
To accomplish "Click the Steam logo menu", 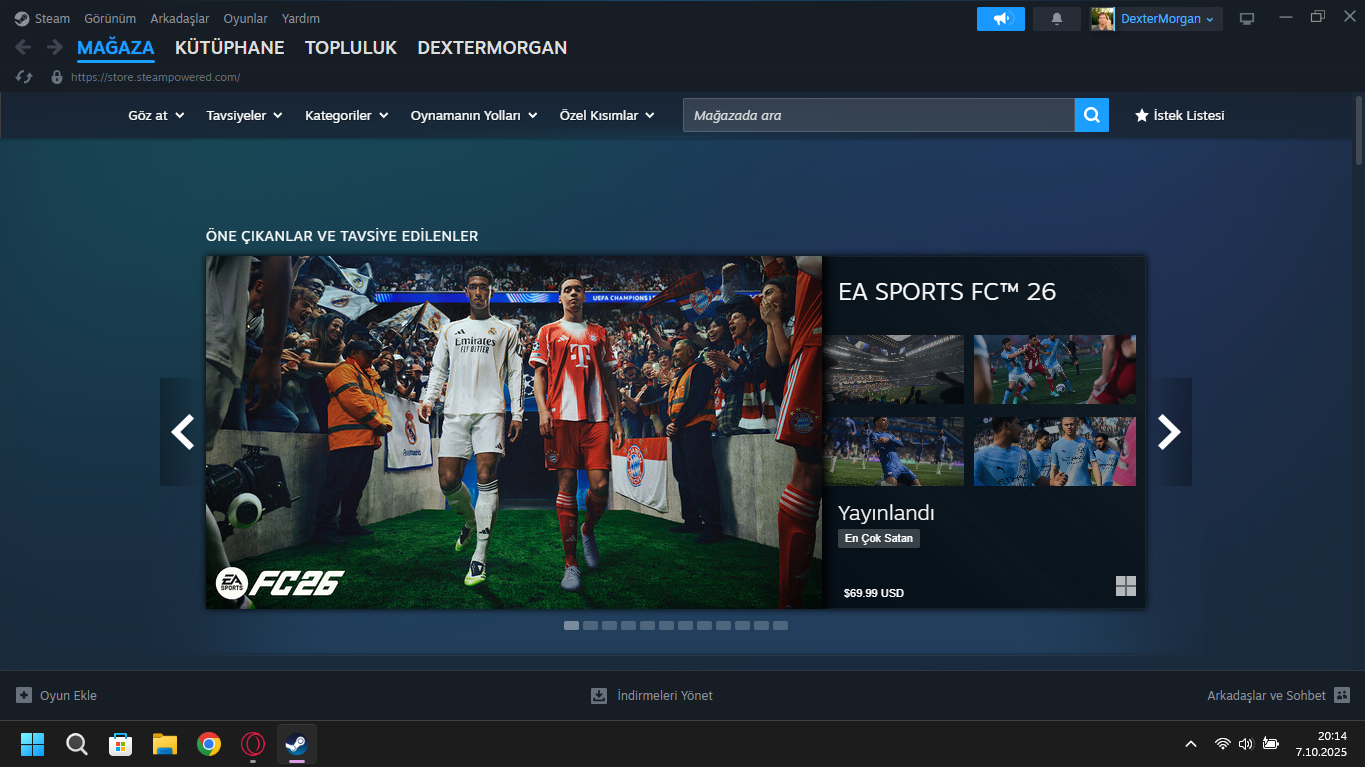I will [x=43, y=18].
